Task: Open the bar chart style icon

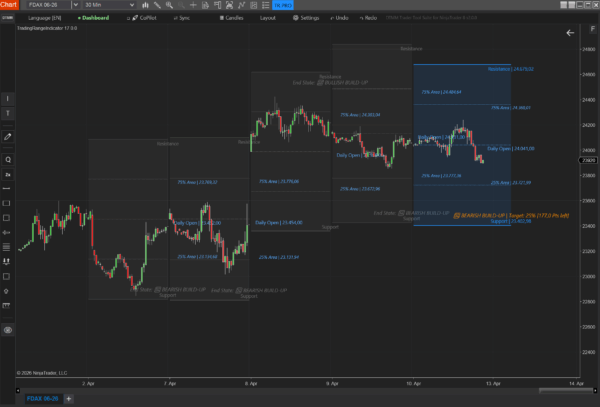Action: 145,5
